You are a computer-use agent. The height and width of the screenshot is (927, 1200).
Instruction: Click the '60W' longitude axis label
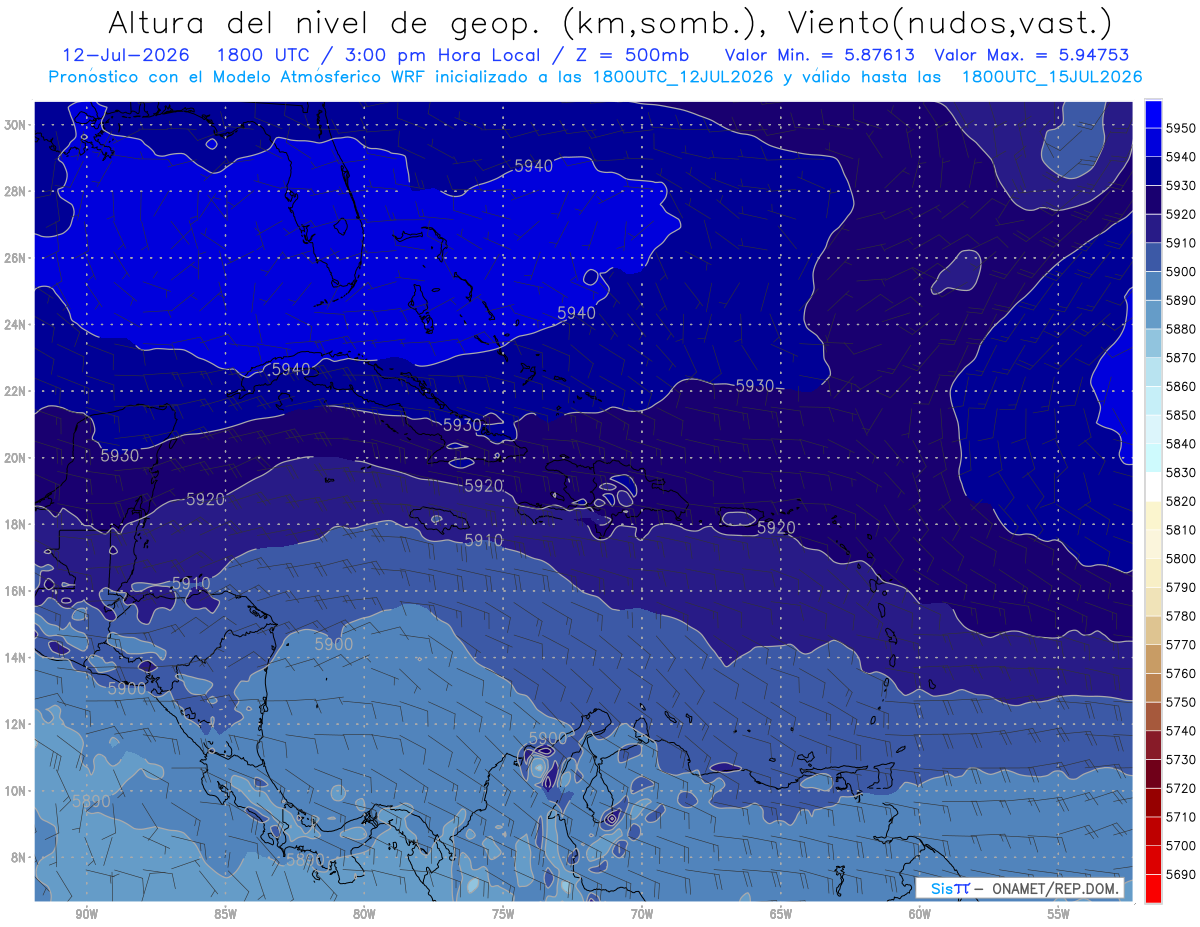[920, 913]
